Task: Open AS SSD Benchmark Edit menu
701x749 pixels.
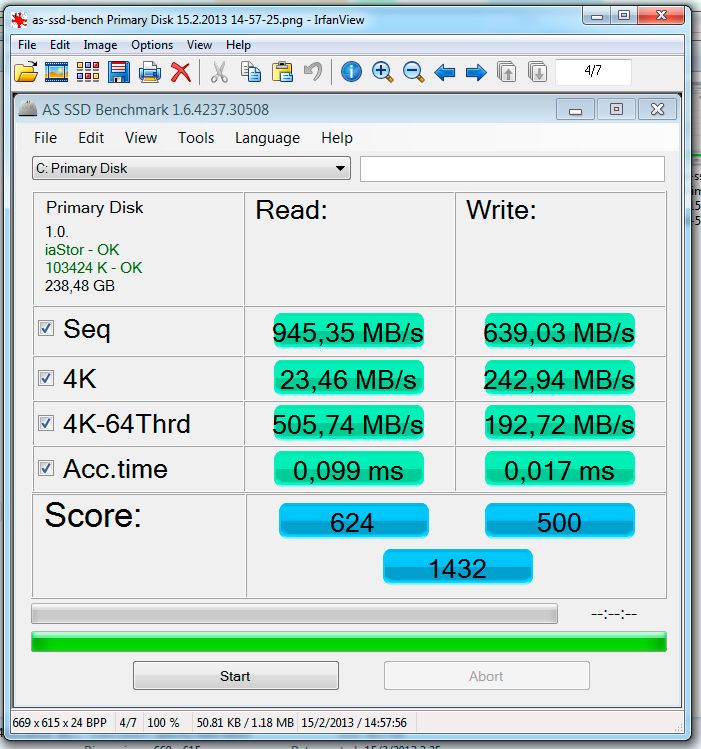Action: pos(91,138)
